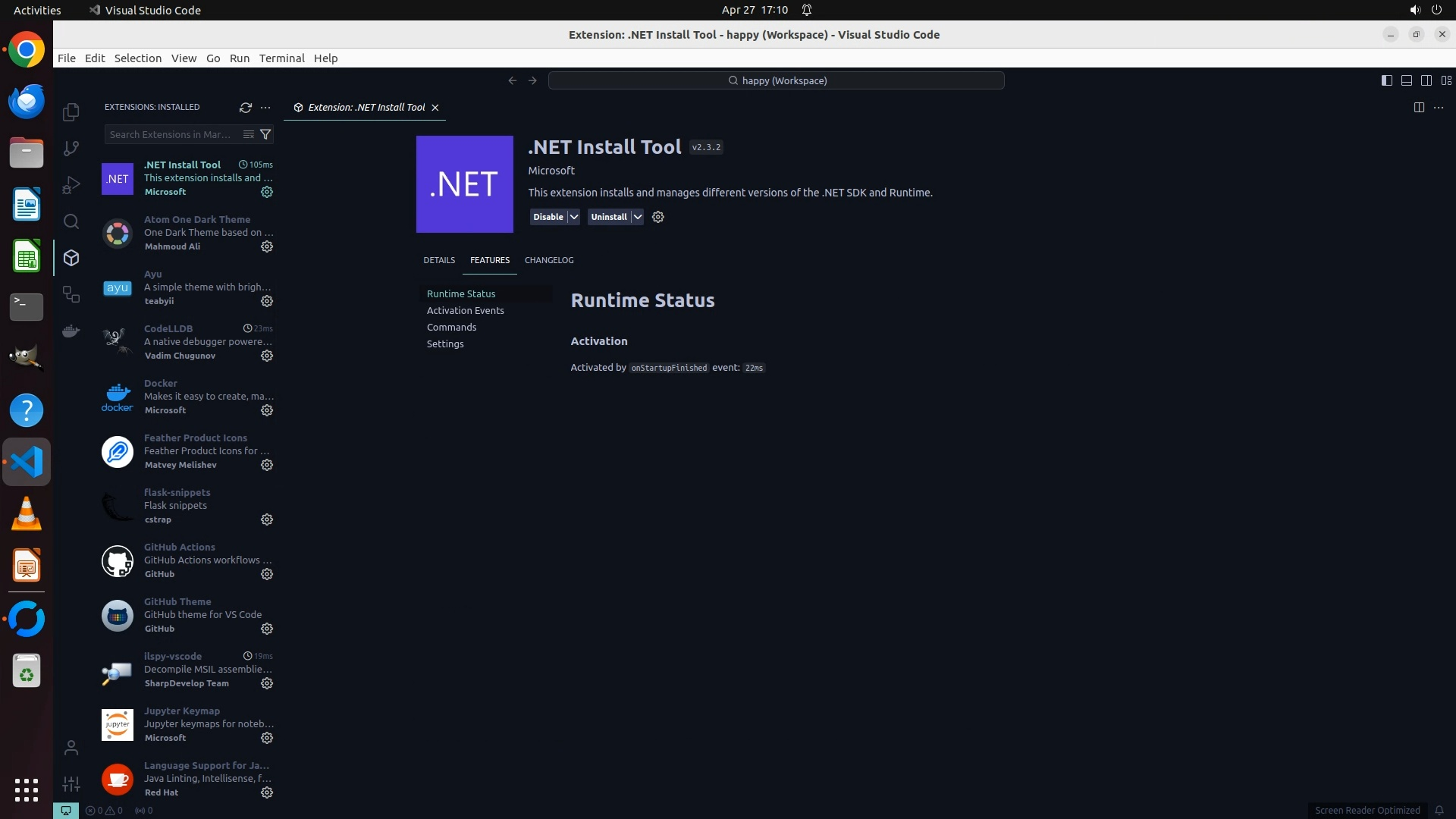Switch to the CHANGELOG tab

click(548, 260)
